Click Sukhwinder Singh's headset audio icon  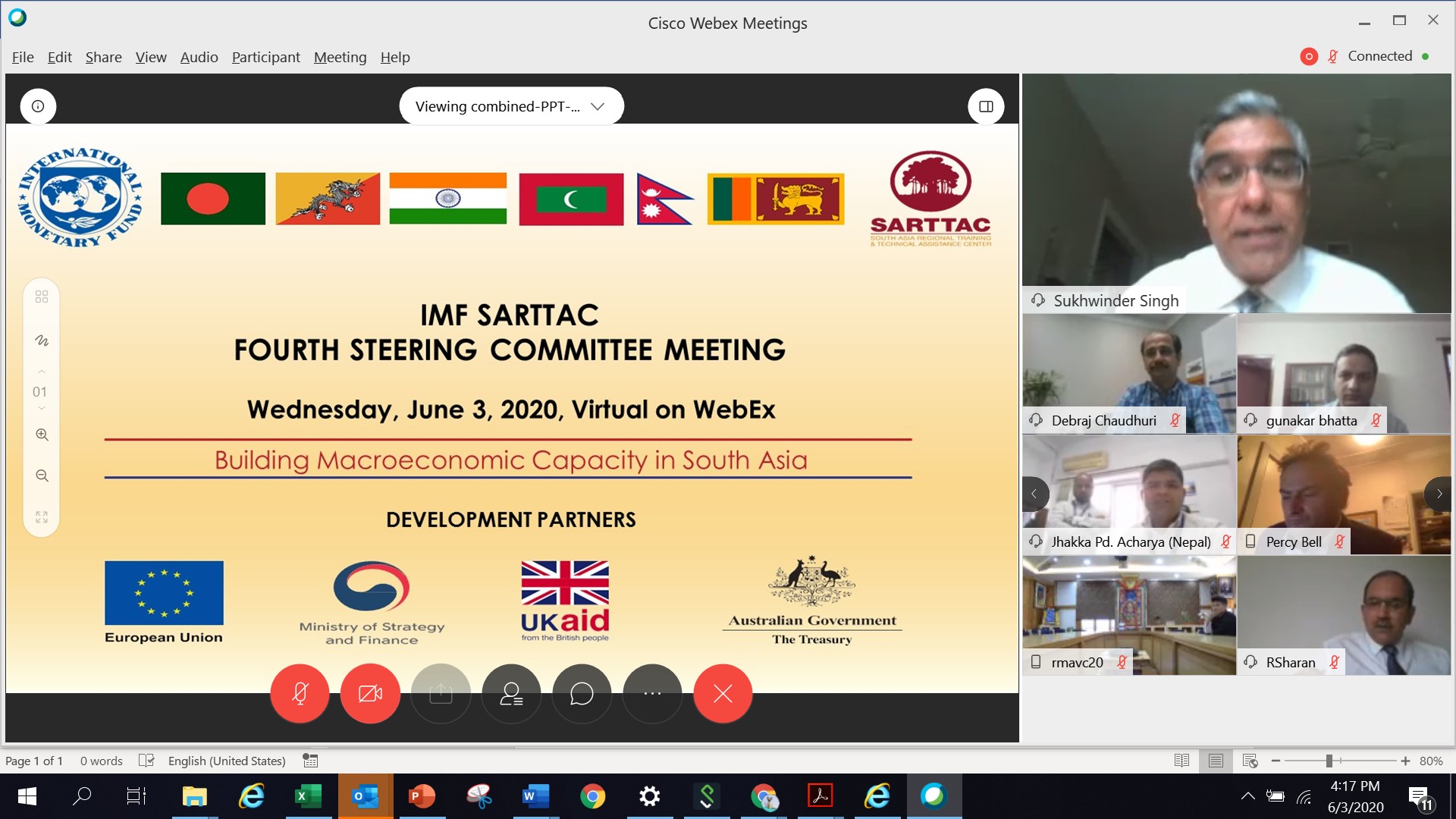pos(1037,300)
